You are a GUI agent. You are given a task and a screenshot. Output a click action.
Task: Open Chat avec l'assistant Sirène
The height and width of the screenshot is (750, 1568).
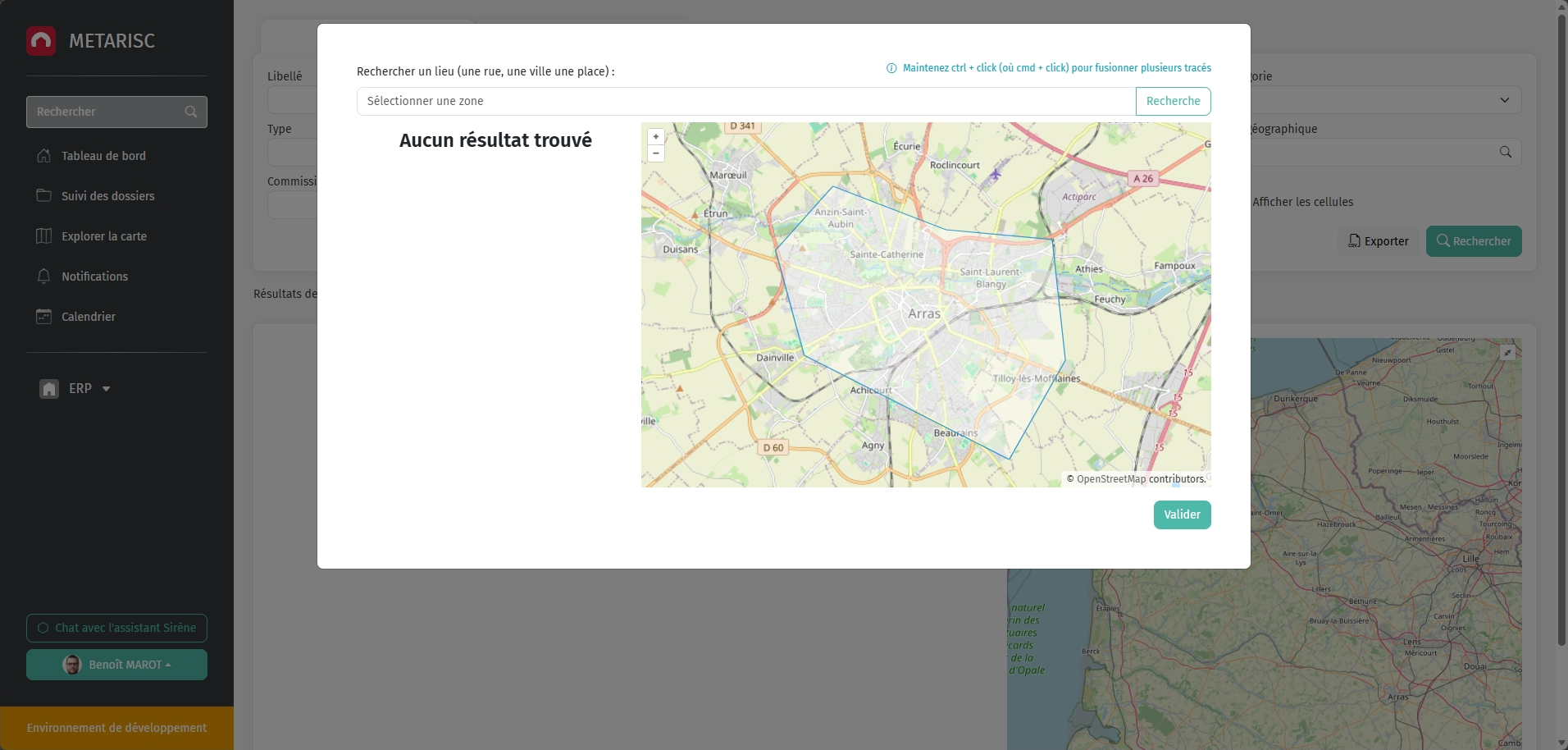coord(116,628)
